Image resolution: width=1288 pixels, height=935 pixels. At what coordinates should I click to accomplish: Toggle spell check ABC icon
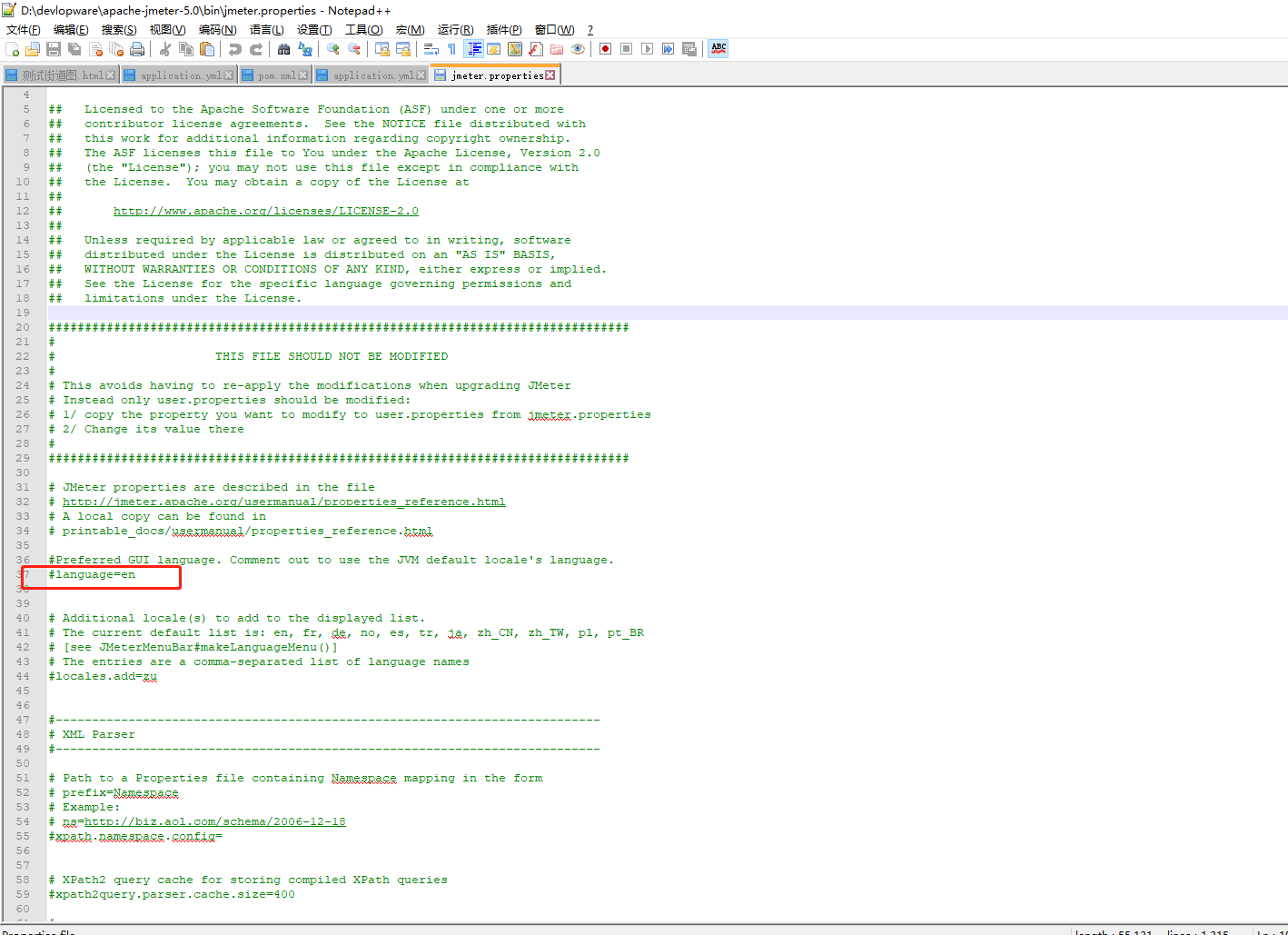pos(718,49)
